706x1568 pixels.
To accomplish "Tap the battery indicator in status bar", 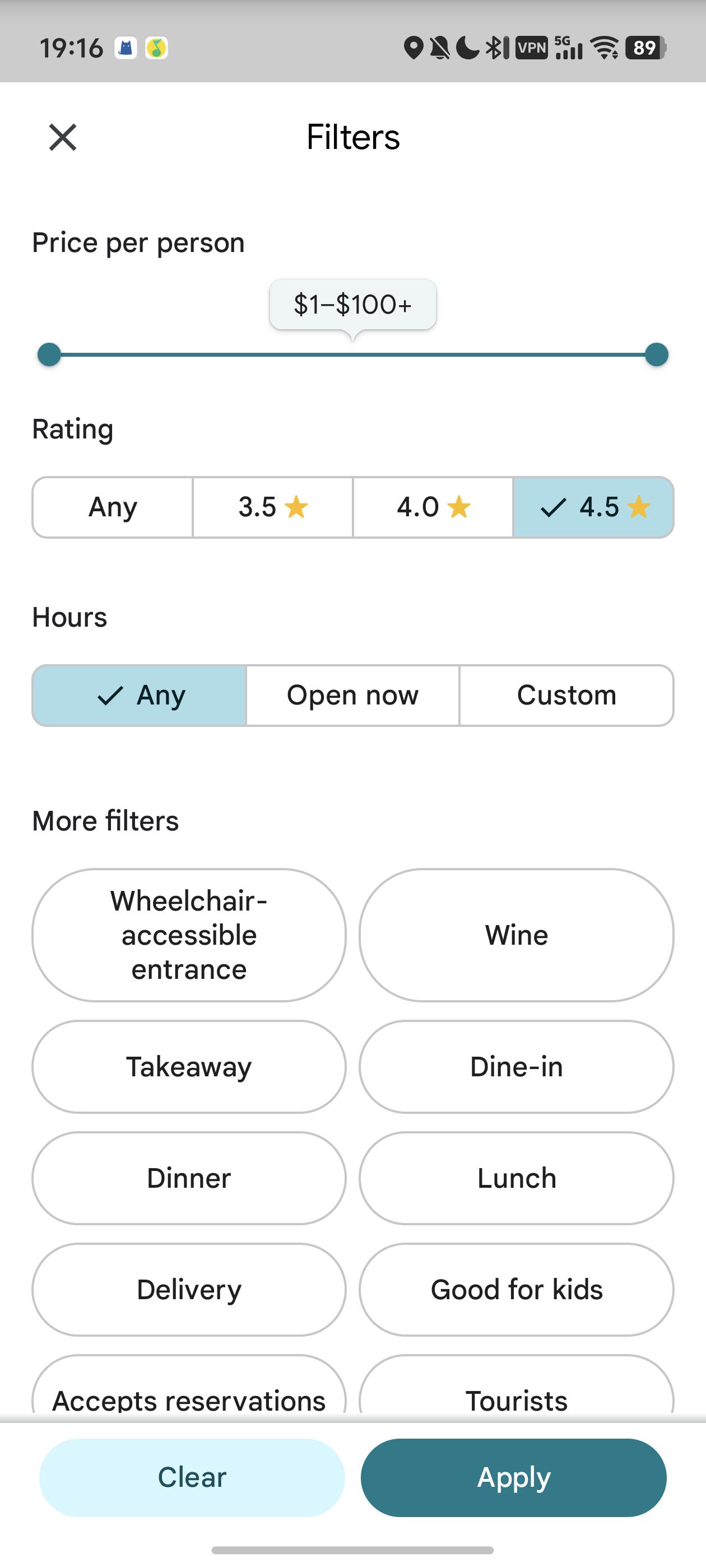I will point(645,48).
